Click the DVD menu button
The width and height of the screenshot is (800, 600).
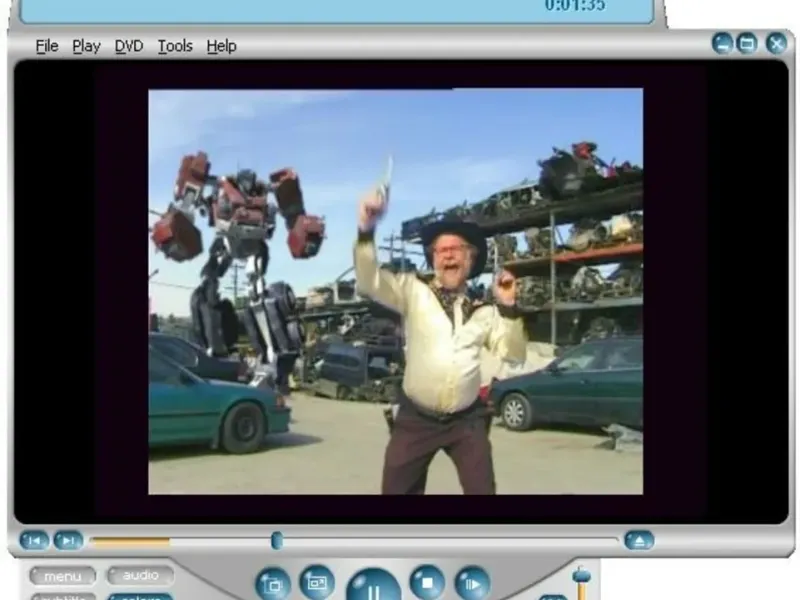pos(63,576)
